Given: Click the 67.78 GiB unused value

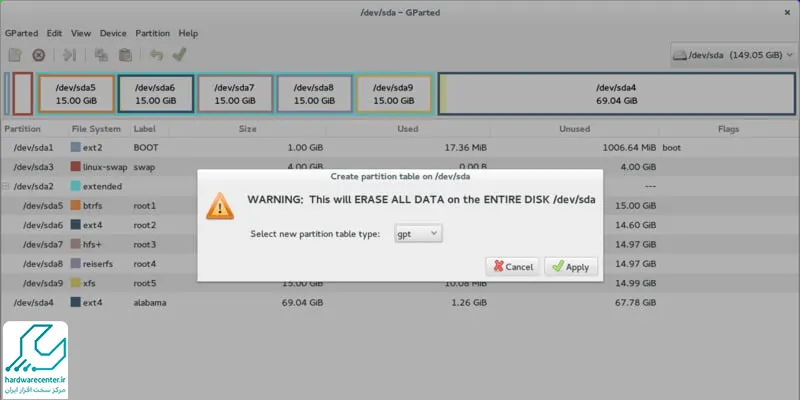Looking at the screenshot, I should [x=635, y=303].
